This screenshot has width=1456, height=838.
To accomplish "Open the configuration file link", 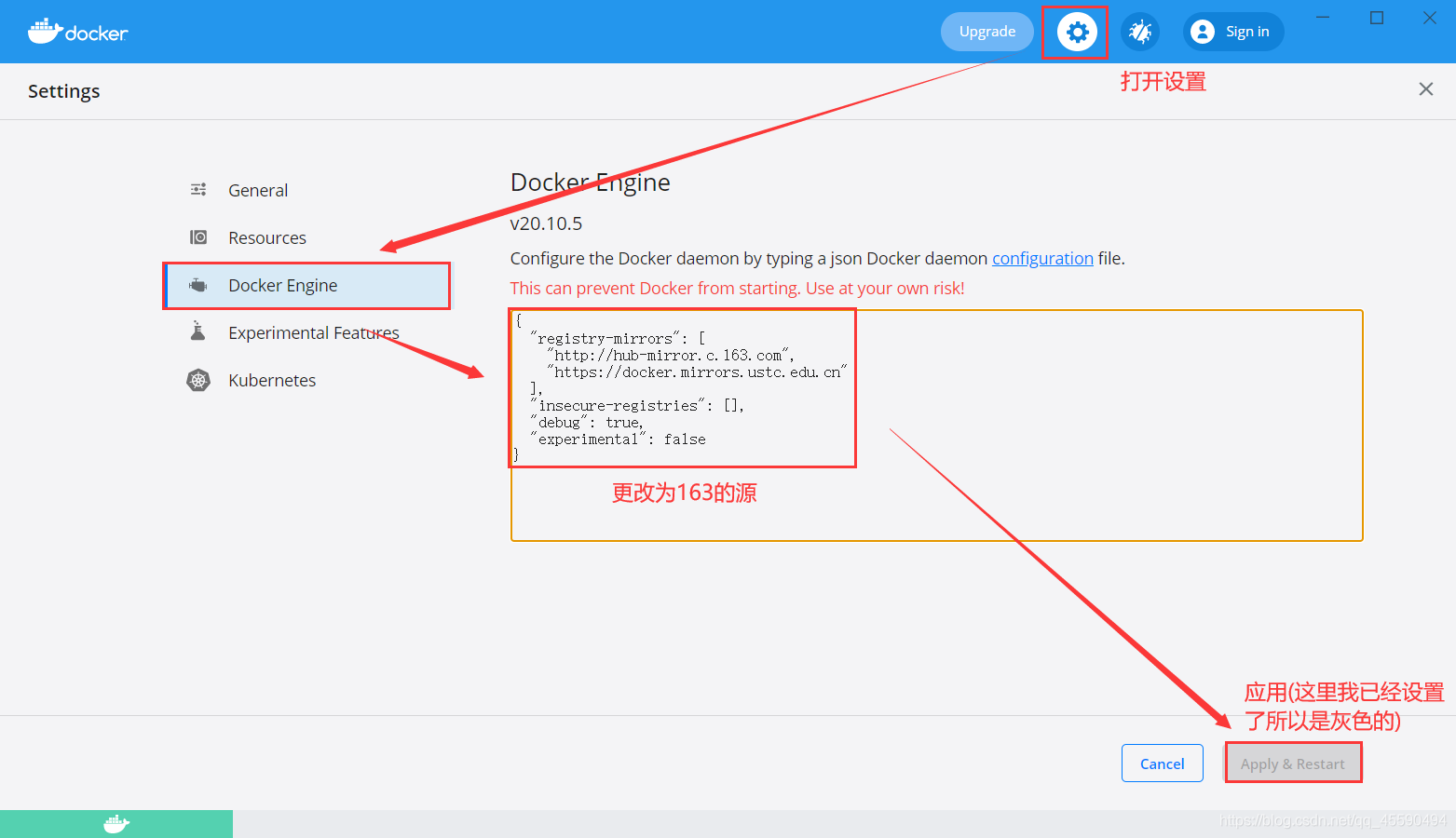I will (x=1042, y=258).
